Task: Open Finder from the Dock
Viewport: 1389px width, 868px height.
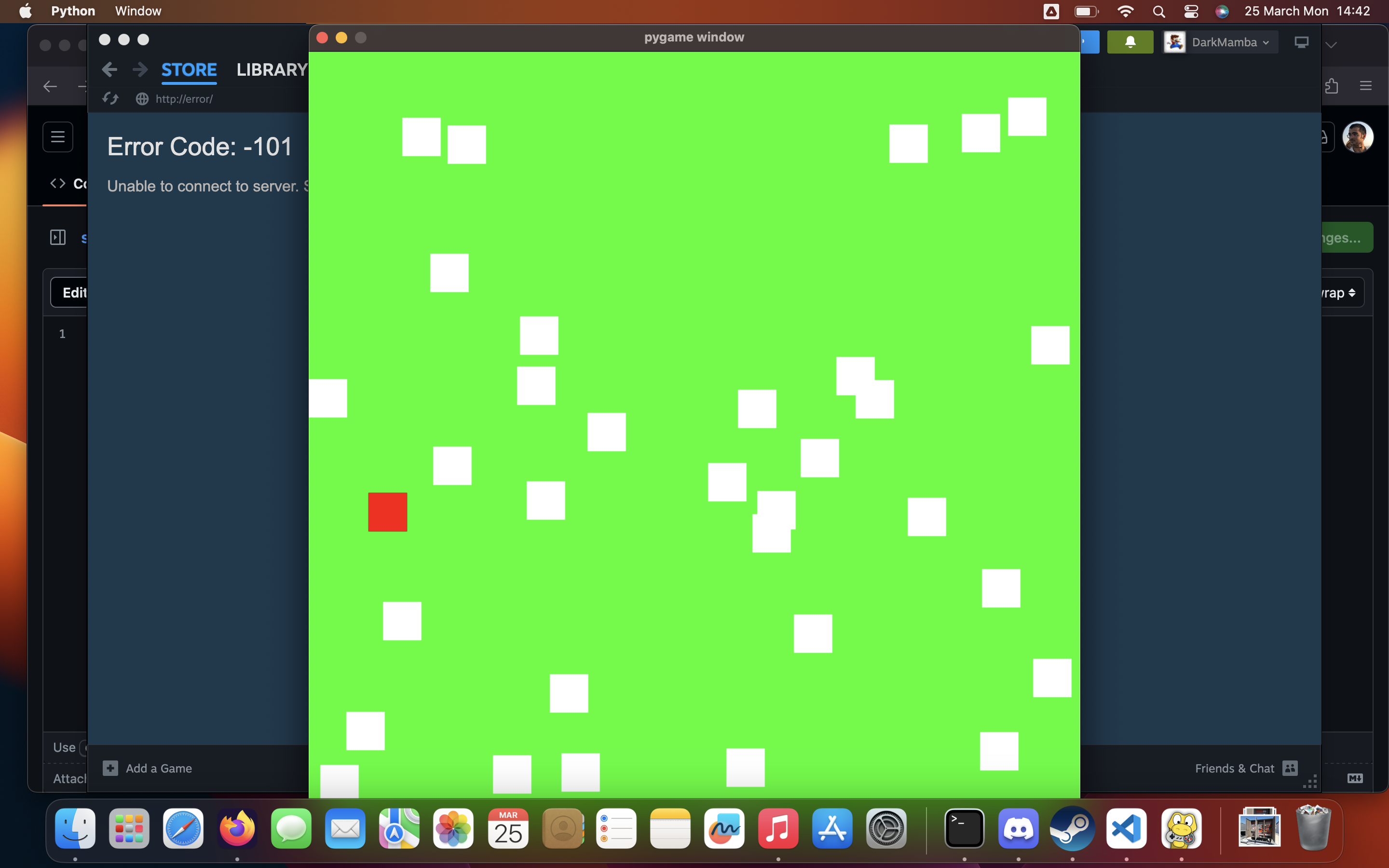Action: click(75, 828)
